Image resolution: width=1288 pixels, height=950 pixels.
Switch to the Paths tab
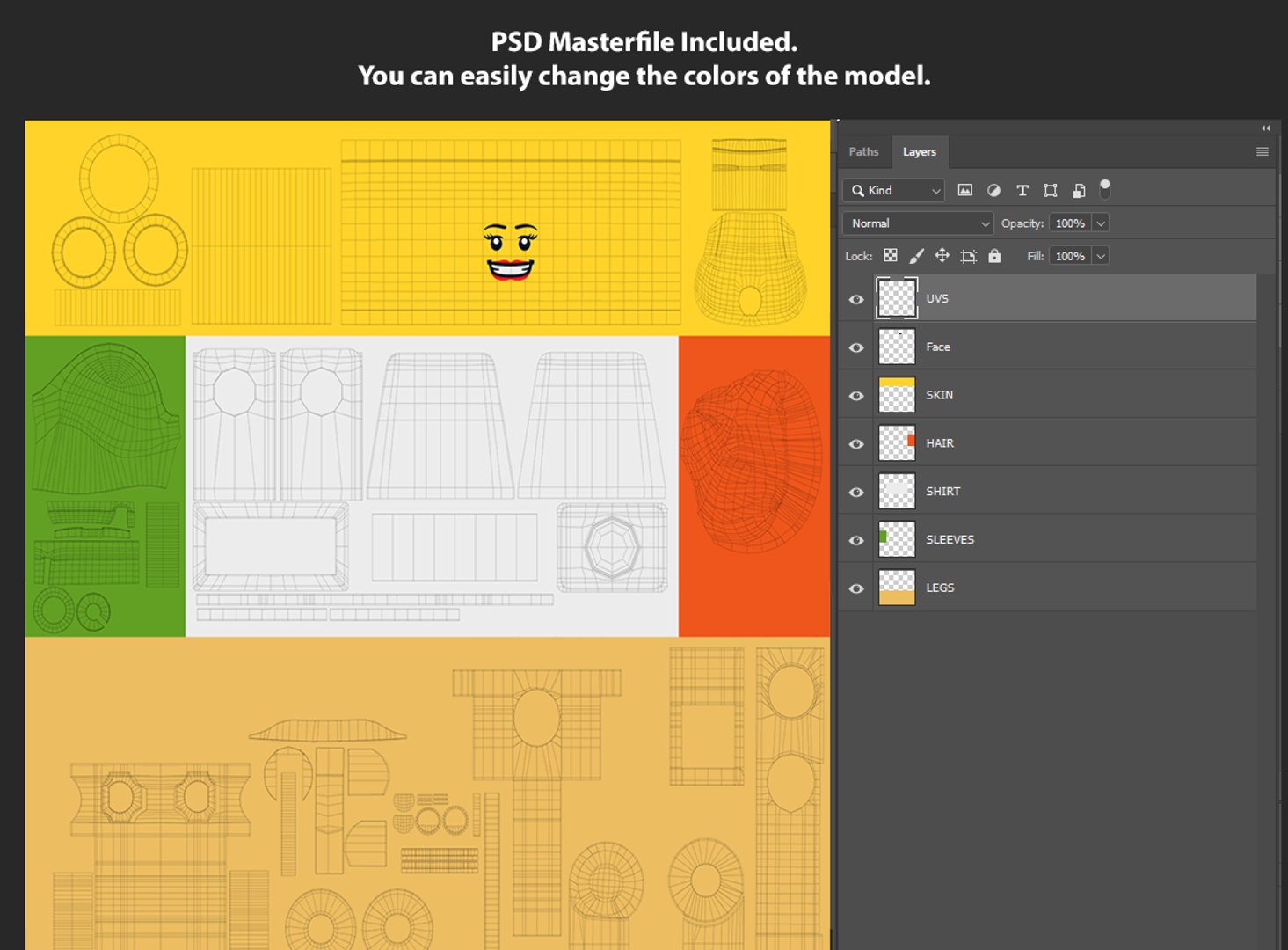(x=863, y=151)
